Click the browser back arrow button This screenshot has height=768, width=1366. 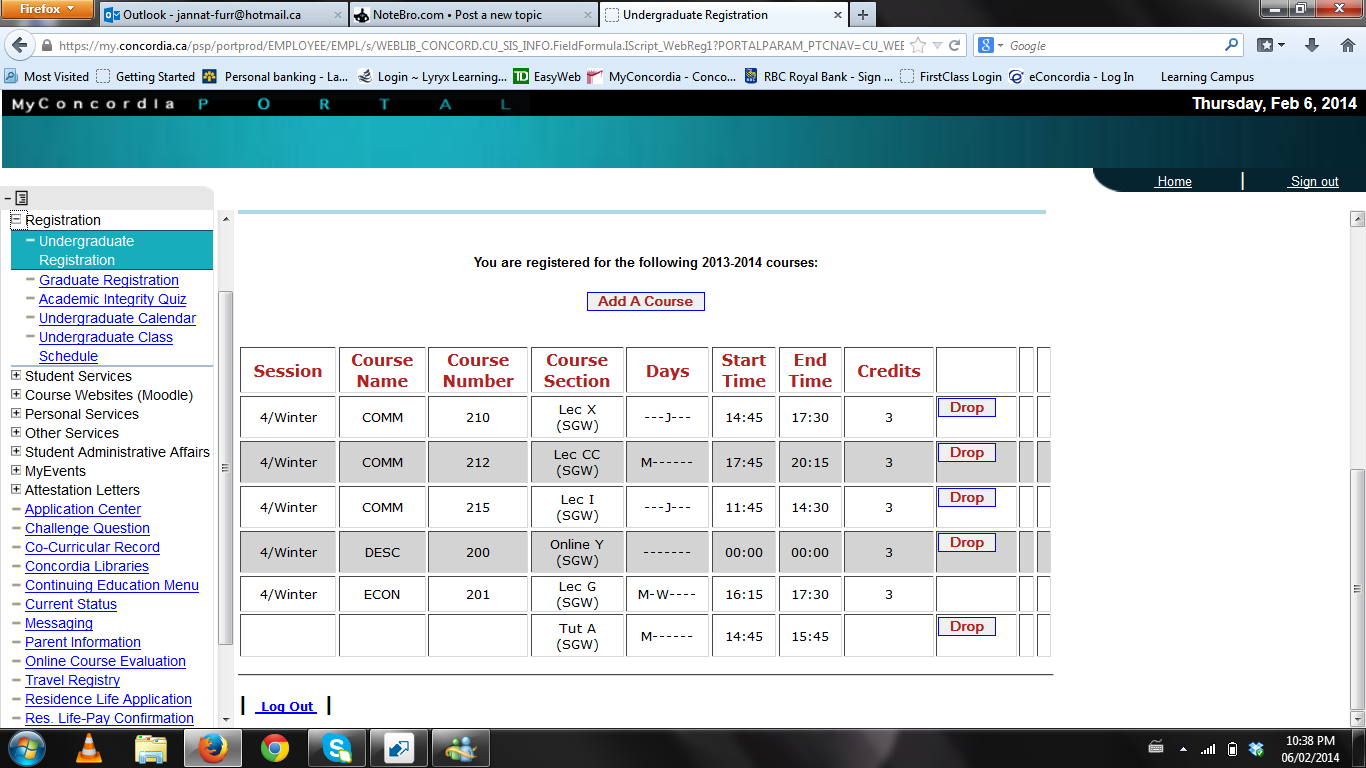(20, 46)
